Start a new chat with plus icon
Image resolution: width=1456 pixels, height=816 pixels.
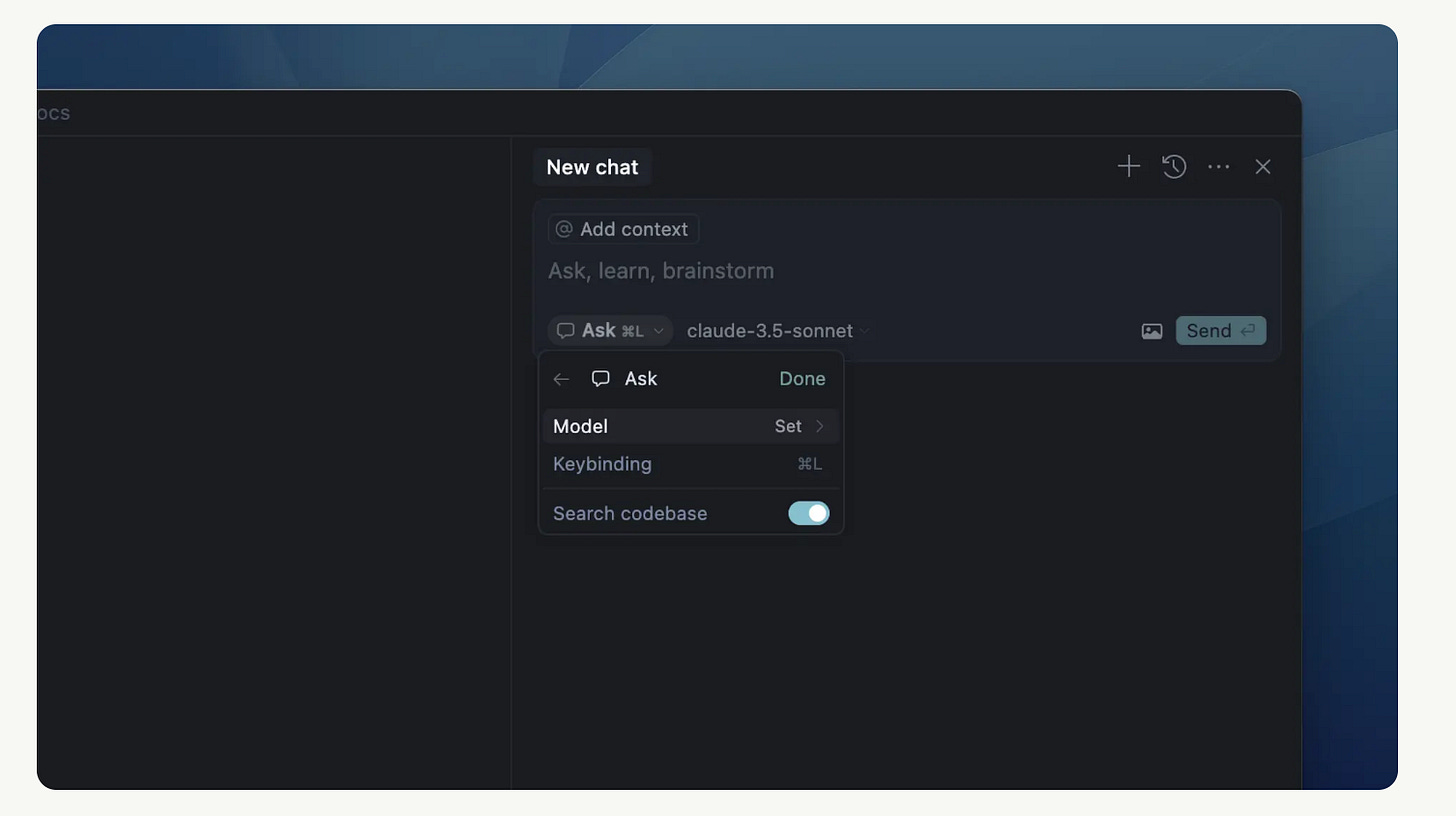[1128, 167]
